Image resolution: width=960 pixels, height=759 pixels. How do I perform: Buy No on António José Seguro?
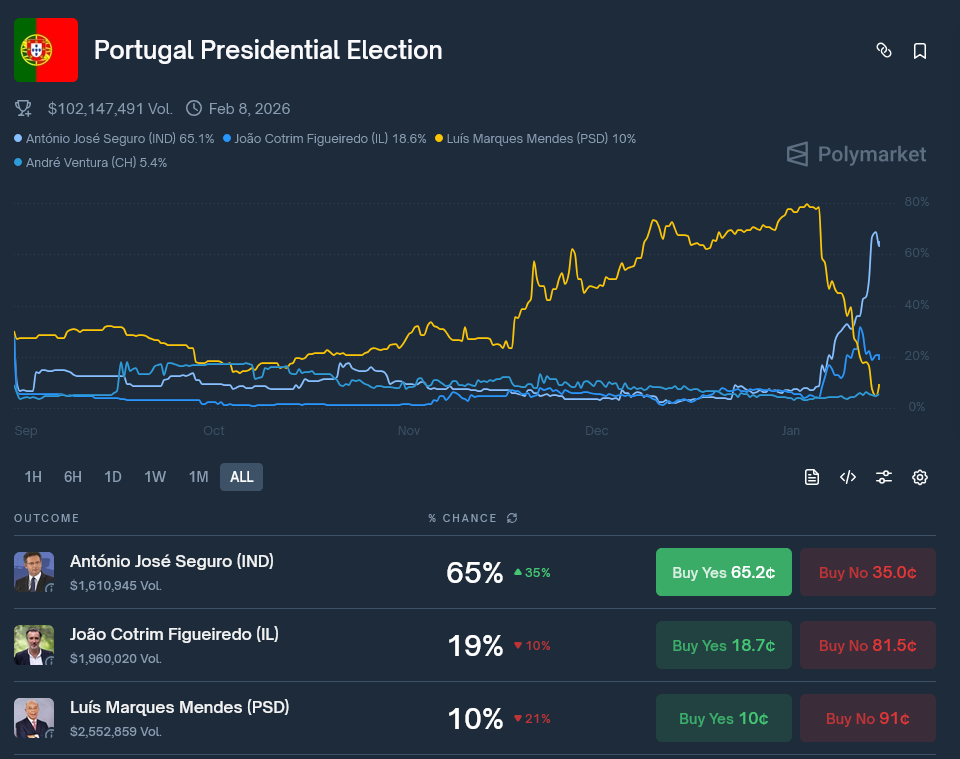pos(868,572)
